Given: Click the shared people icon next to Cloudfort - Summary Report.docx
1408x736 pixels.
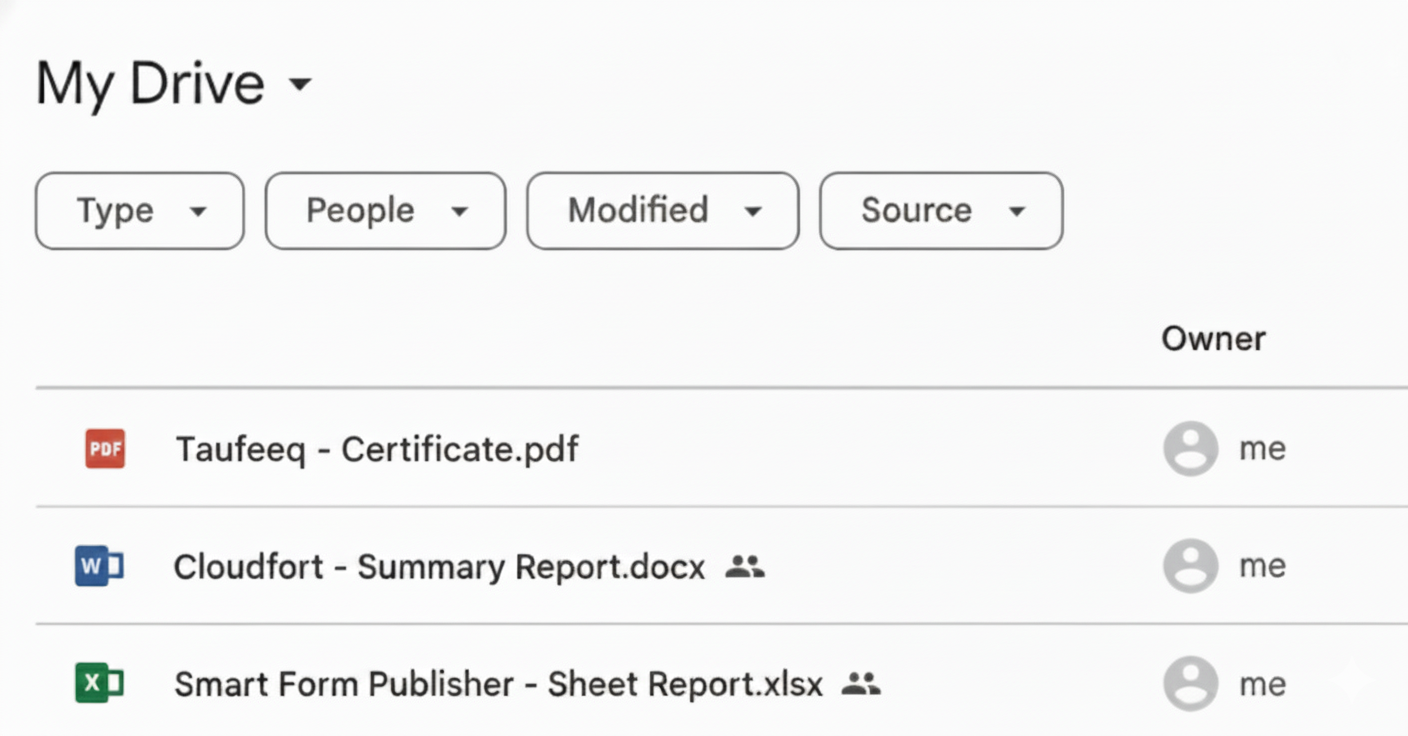Looking at the screenshot, I should point(746,566).
